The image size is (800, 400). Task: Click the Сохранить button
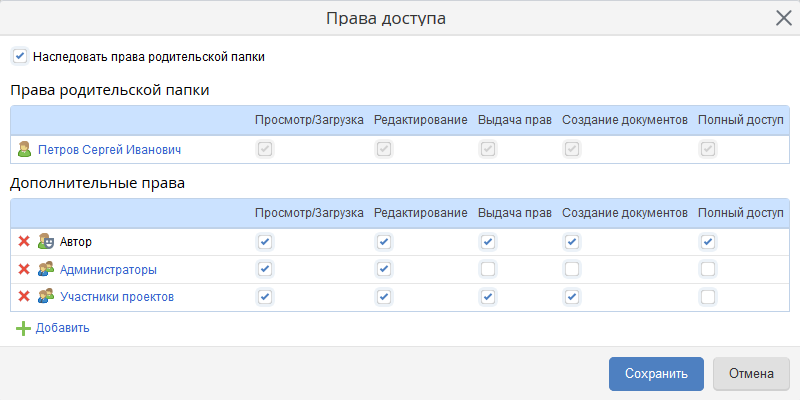point(656,373)
